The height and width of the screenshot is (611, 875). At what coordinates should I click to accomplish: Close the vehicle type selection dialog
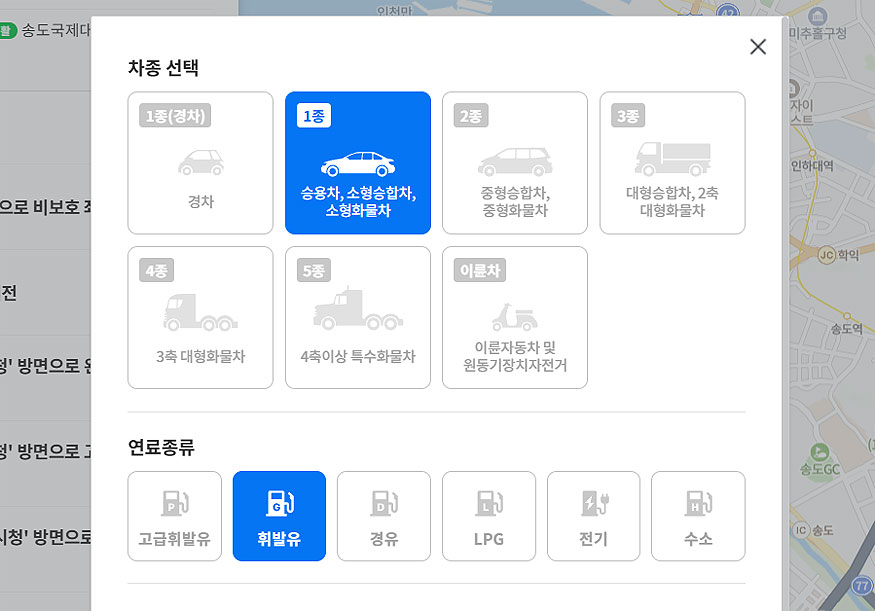(x=757, y=47)
